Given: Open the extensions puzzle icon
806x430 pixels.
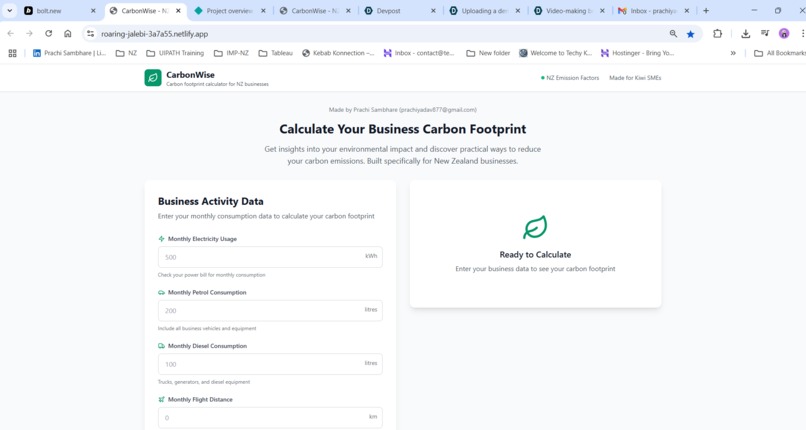Looking at the screenshot, I should [x=718, y=33].
